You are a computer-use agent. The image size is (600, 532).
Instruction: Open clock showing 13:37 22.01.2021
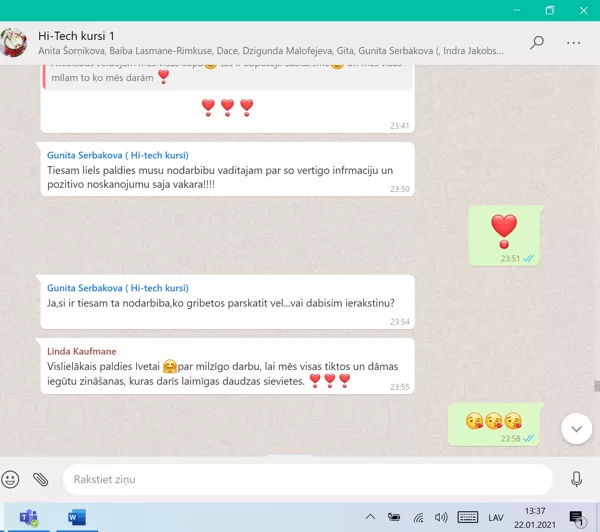[535, 517]
